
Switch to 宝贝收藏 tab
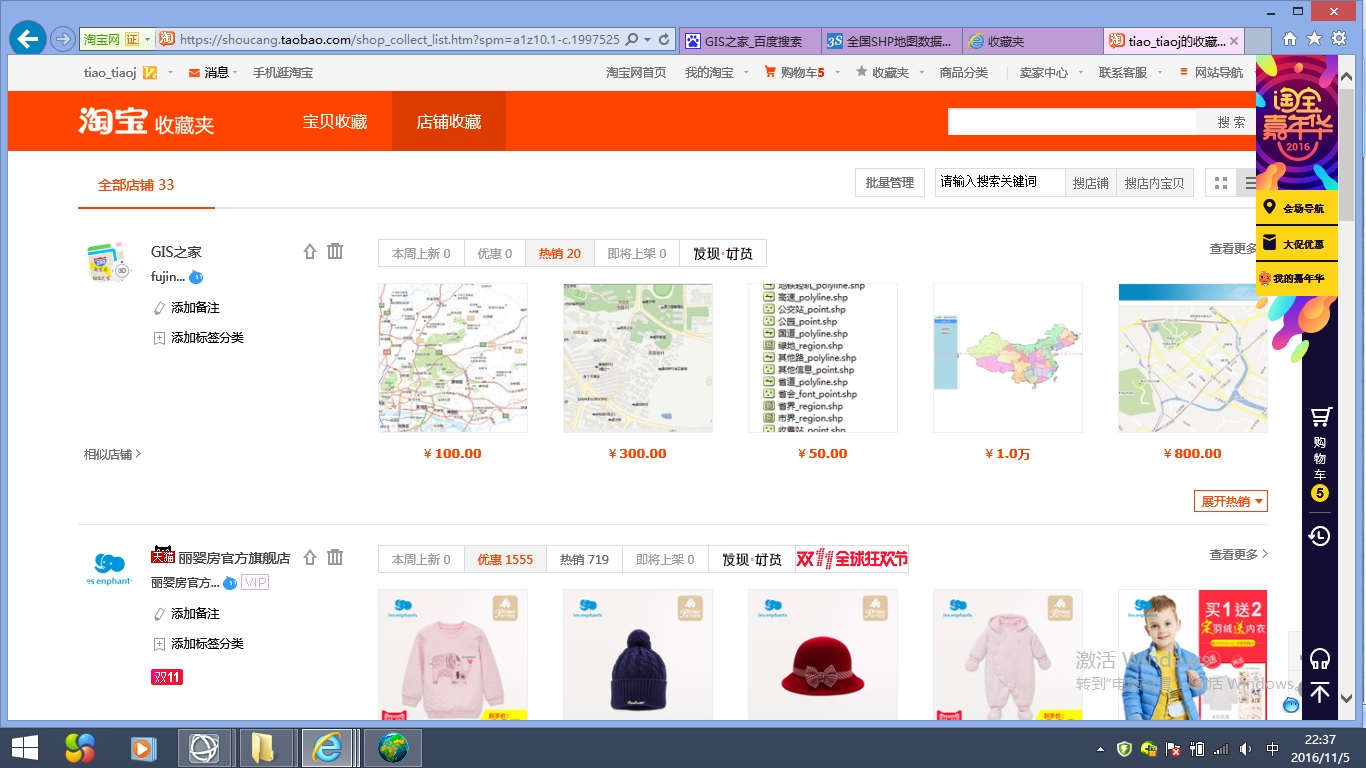[x=335, y=121]
